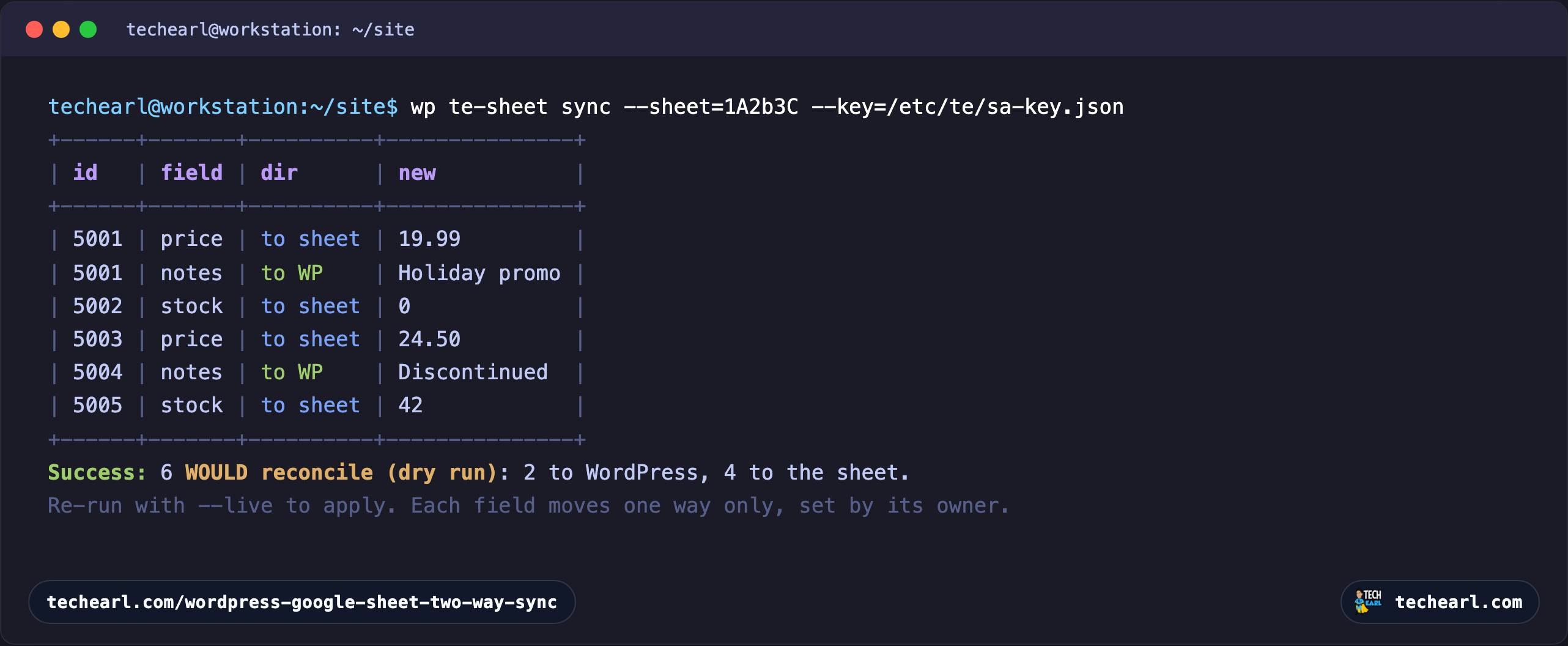The image size is (1568, 646).
Task: Click the 5002 id cell
Action: coord(98,306)
